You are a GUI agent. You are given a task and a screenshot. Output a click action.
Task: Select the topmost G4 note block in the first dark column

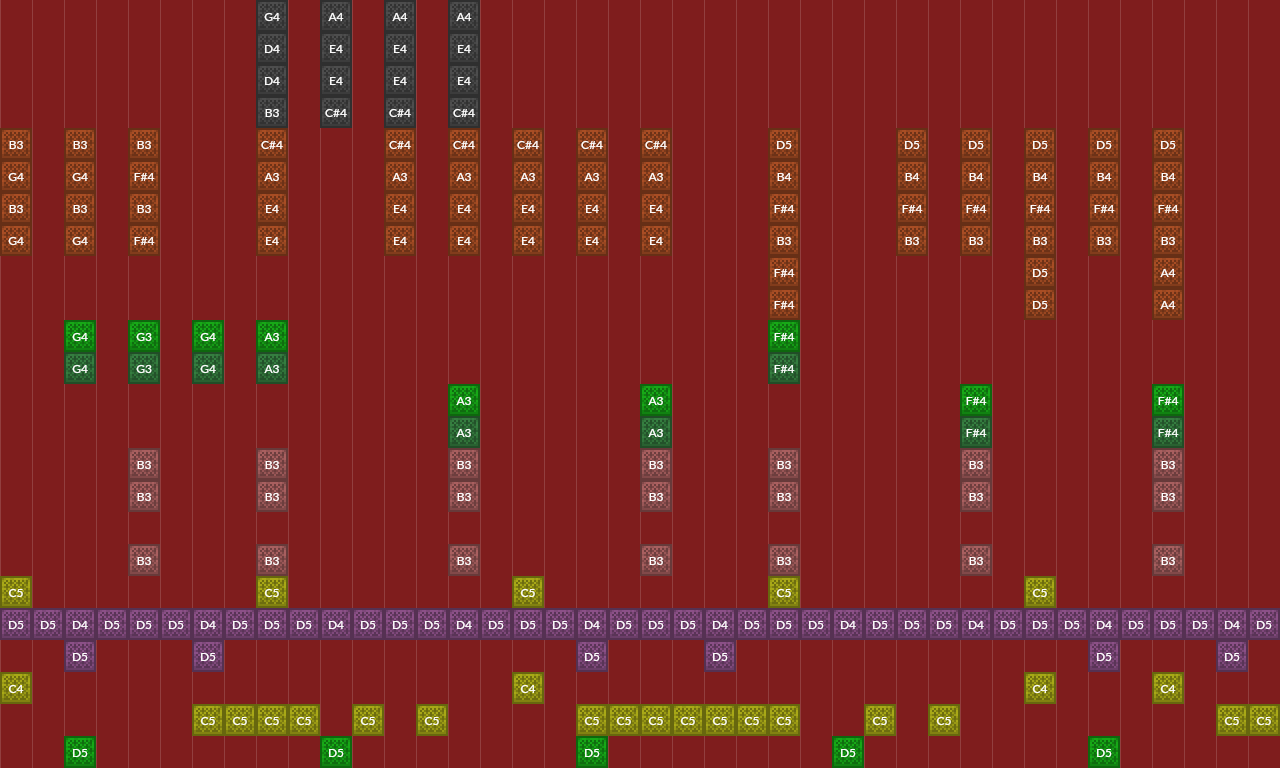pos(272,17)
